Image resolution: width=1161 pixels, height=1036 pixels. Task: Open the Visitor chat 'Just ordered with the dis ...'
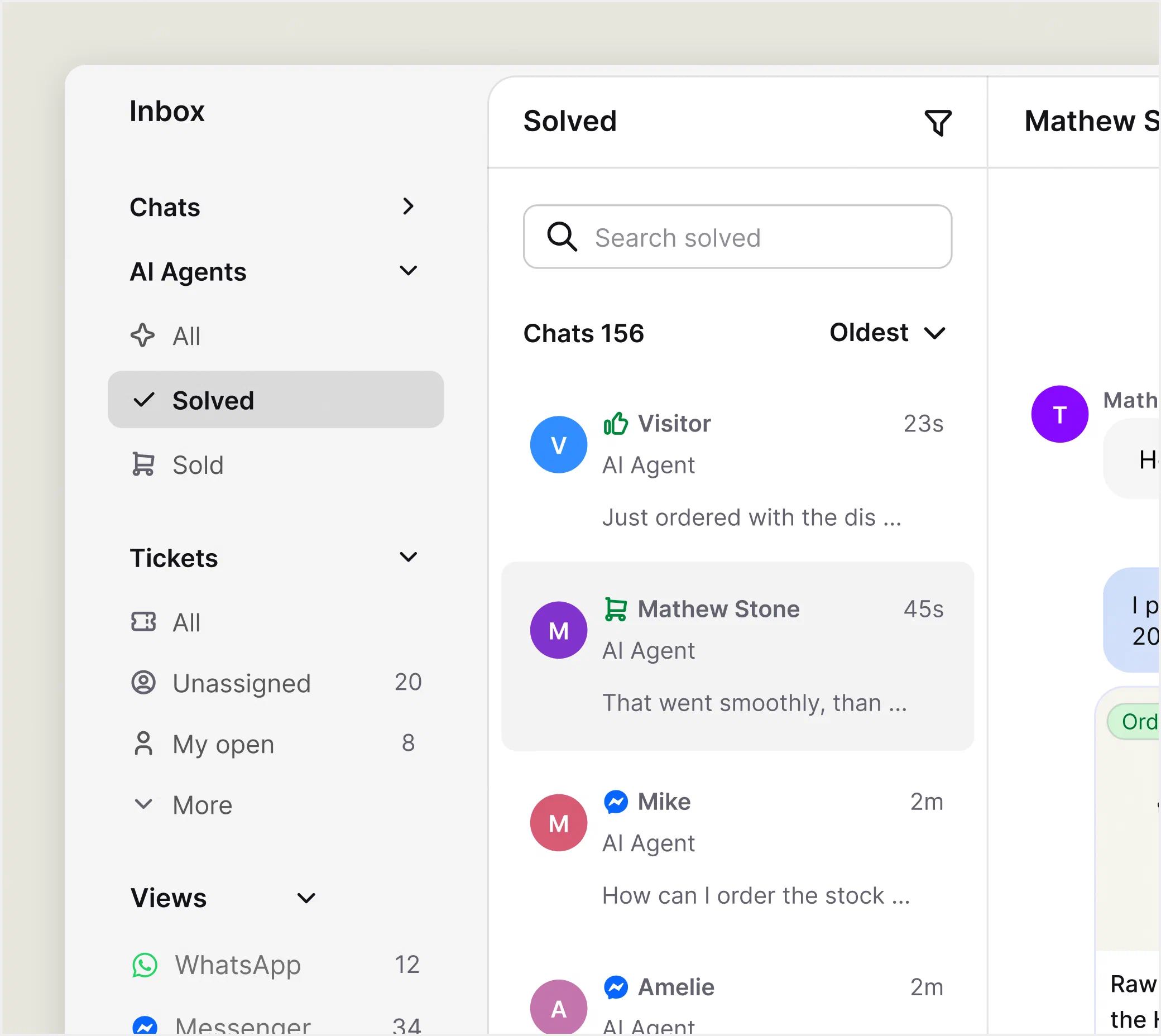[x=737, y=469]
